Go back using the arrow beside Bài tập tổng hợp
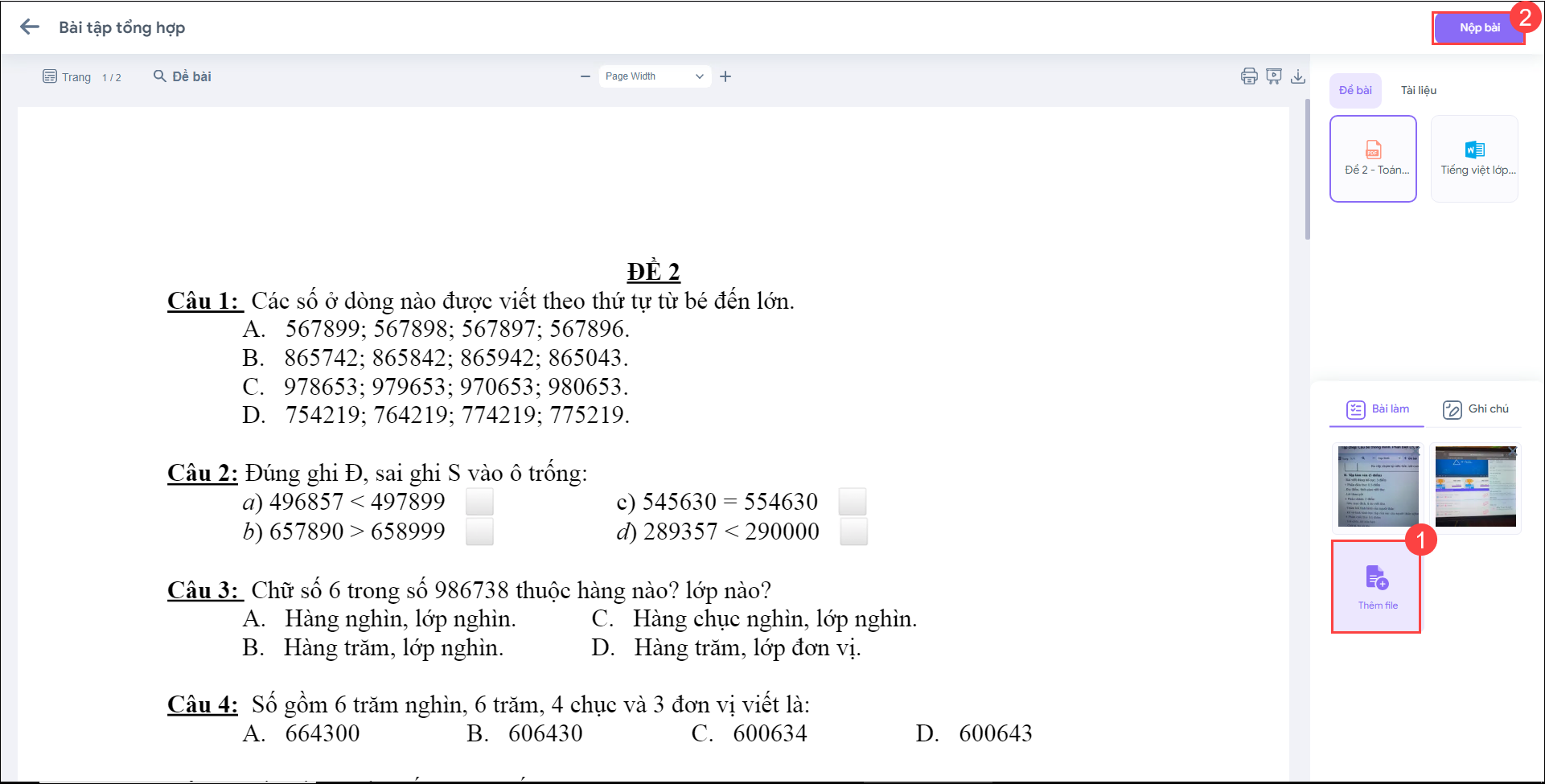The height and width of the screenshot is (784, 1545). pos(30,27)
